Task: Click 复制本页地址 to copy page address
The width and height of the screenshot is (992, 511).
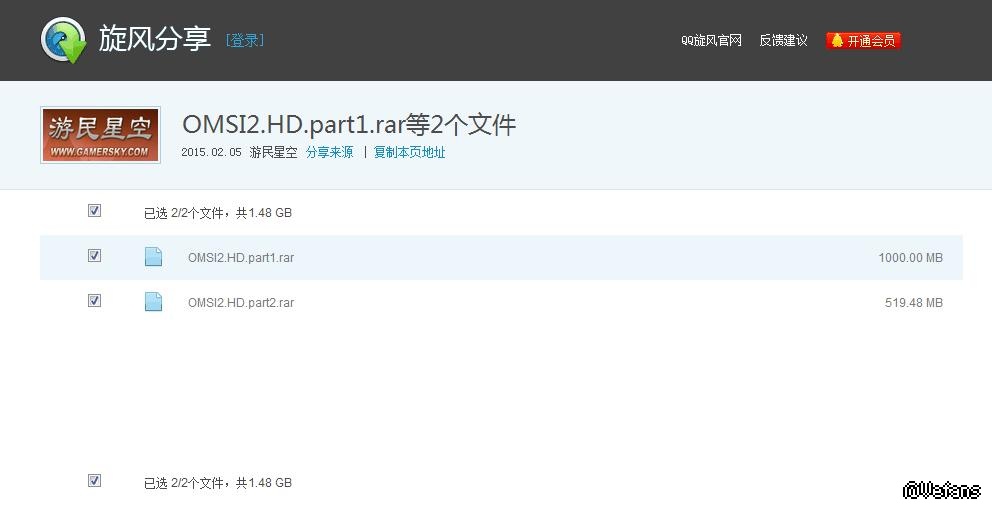Action: point(409,152)
